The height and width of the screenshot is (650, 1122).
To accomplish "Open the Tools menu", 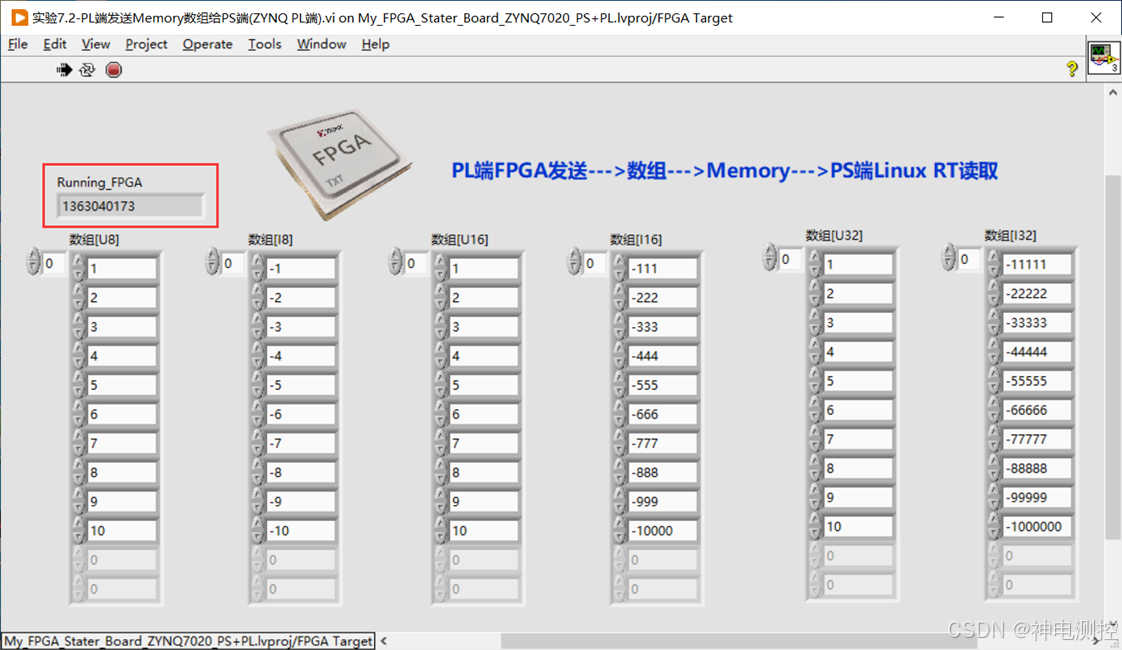I will [x=264, y=44].
